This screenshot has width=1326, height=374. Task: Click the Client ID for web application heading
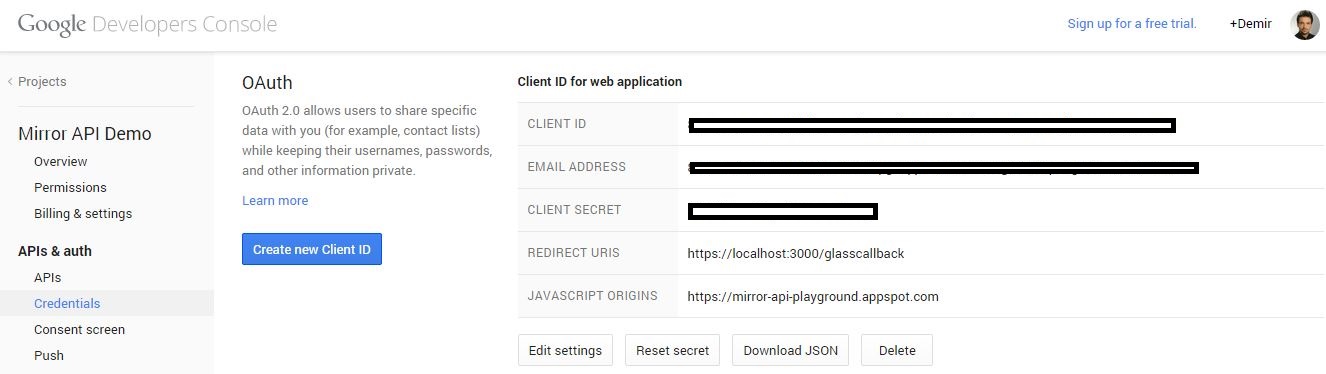point(600,81)
